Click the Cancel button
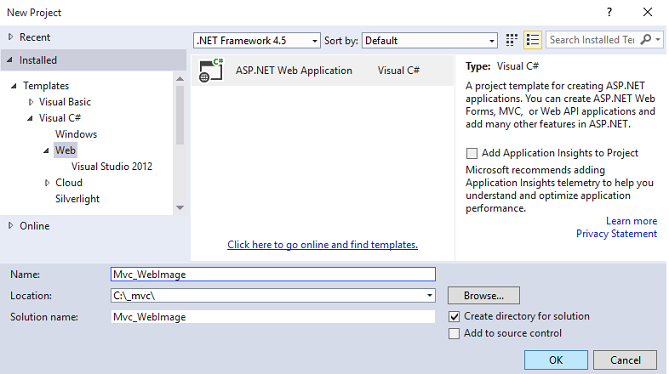 625,360
